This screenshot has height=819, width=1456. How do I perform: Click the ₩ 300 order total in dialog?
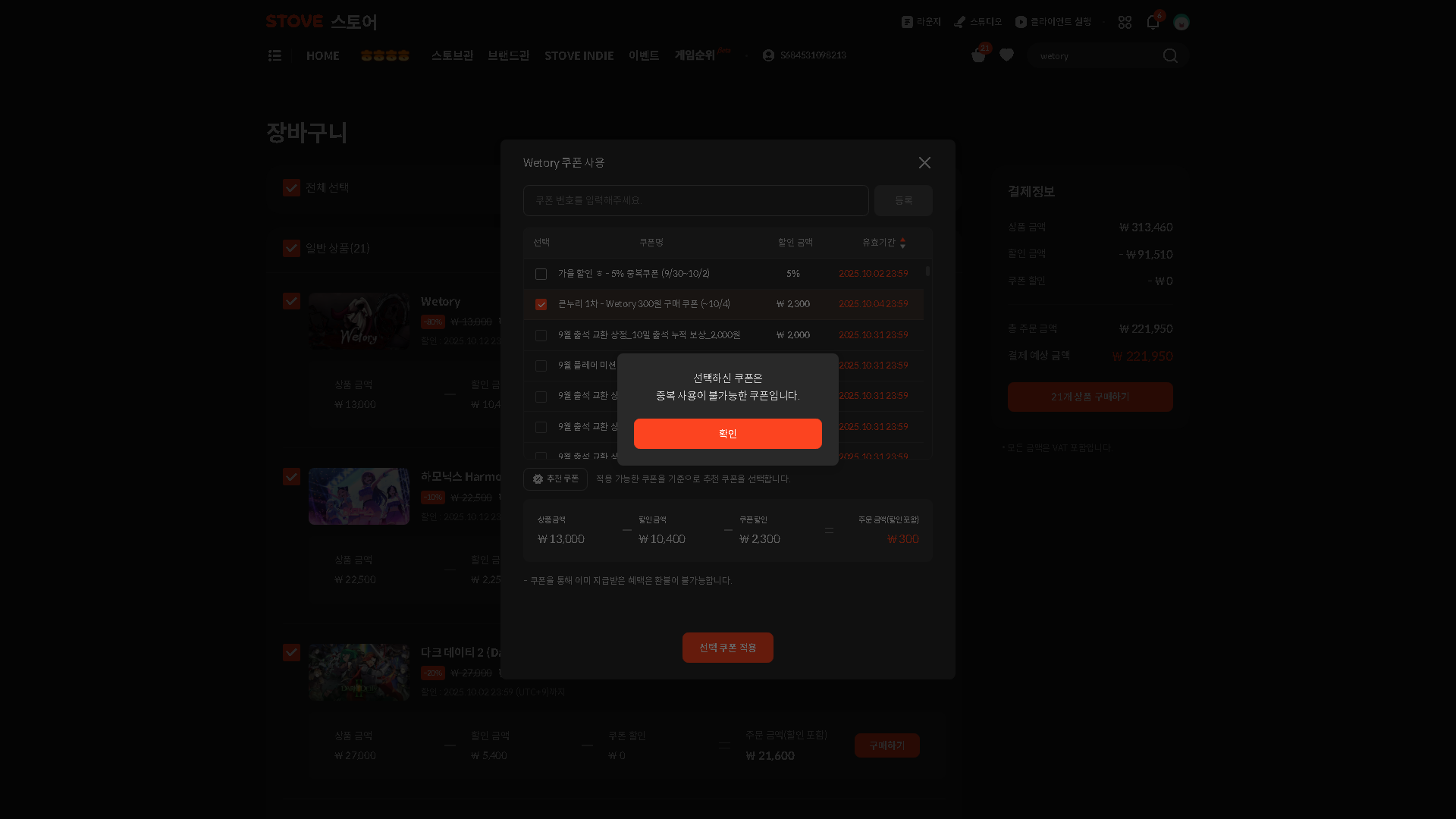(x=903, y=539)
